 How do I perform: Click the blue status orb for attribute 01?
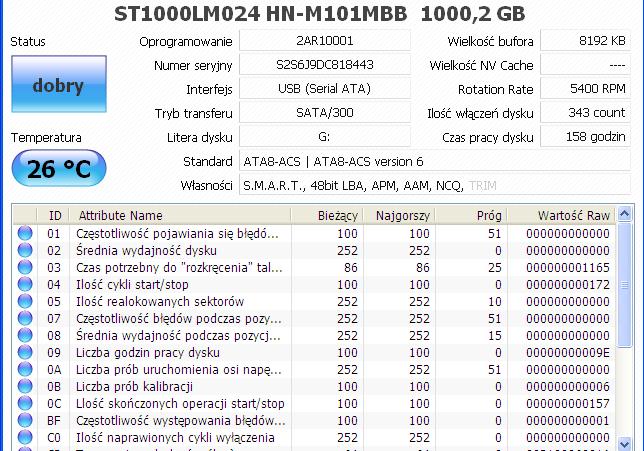pyautogui.click(x=25, y=233)
